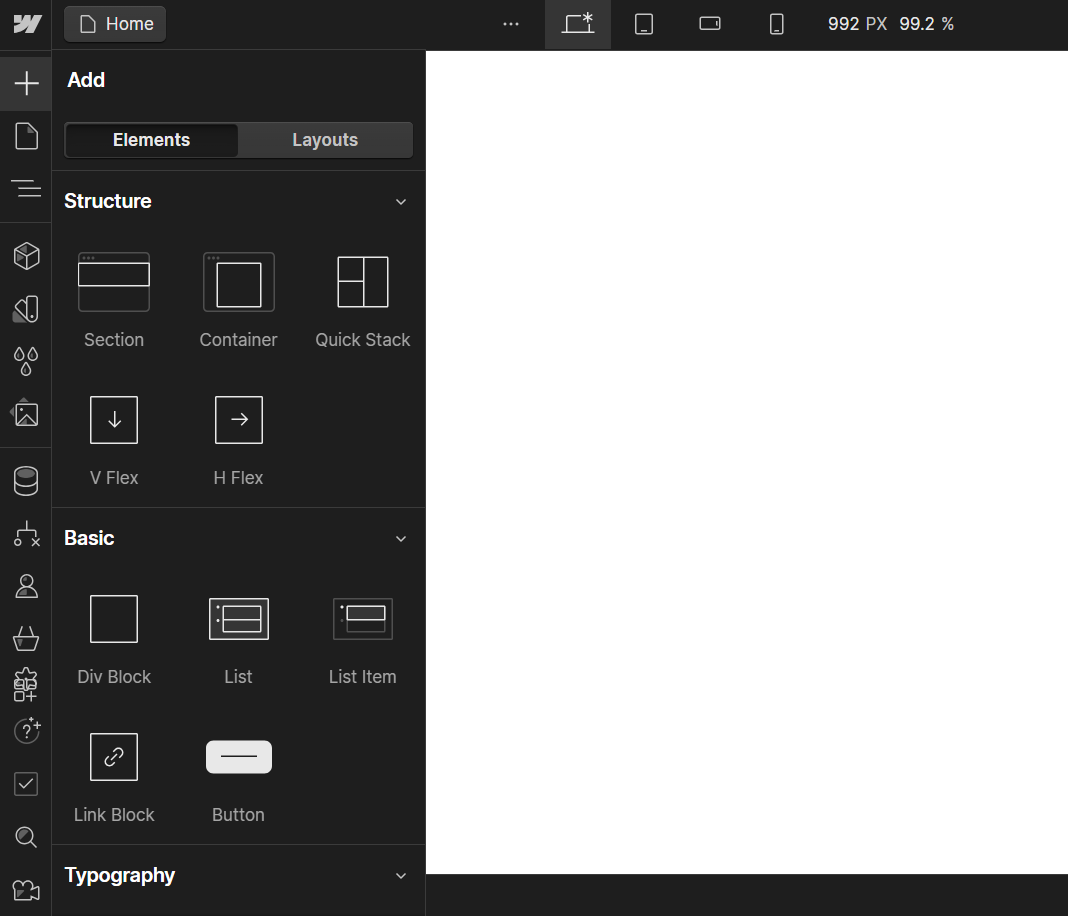Switch to the Layouts tab
This screenshot has width=1068, height=916.
324,139
